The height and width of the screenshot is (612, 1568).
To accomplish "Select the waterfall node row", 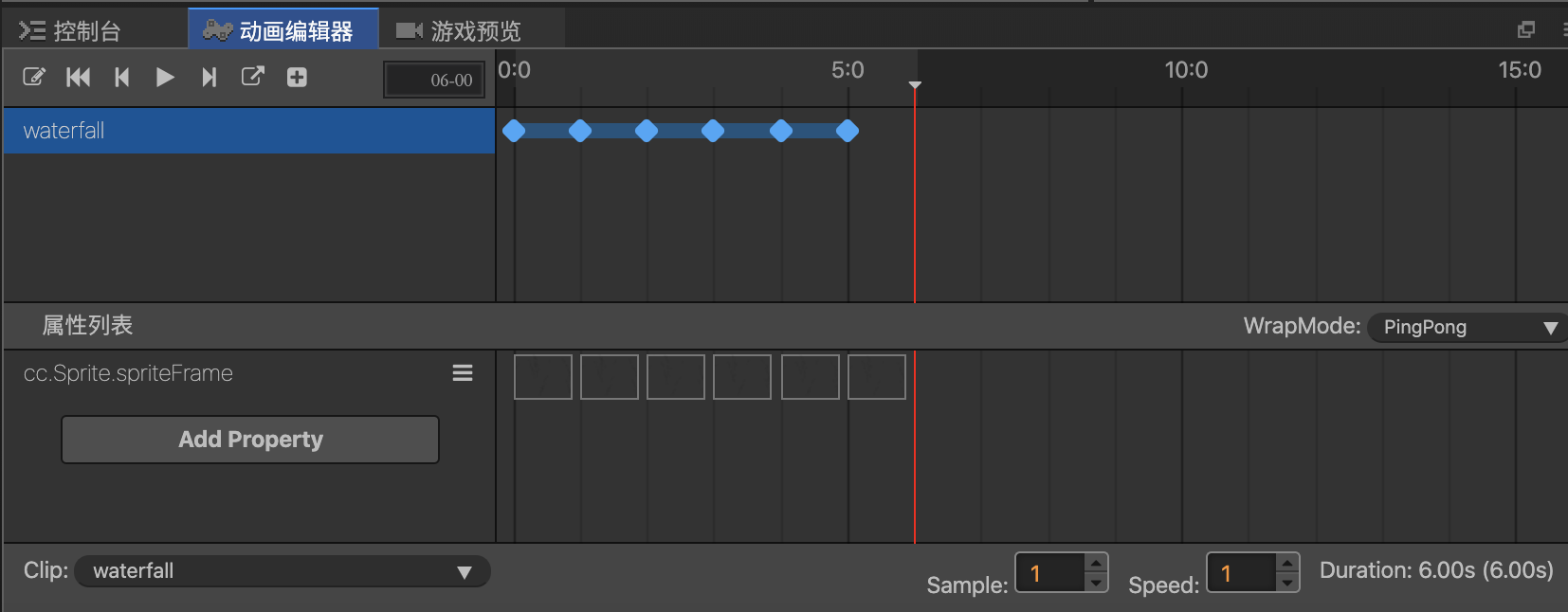I will (x=248, y=131).
